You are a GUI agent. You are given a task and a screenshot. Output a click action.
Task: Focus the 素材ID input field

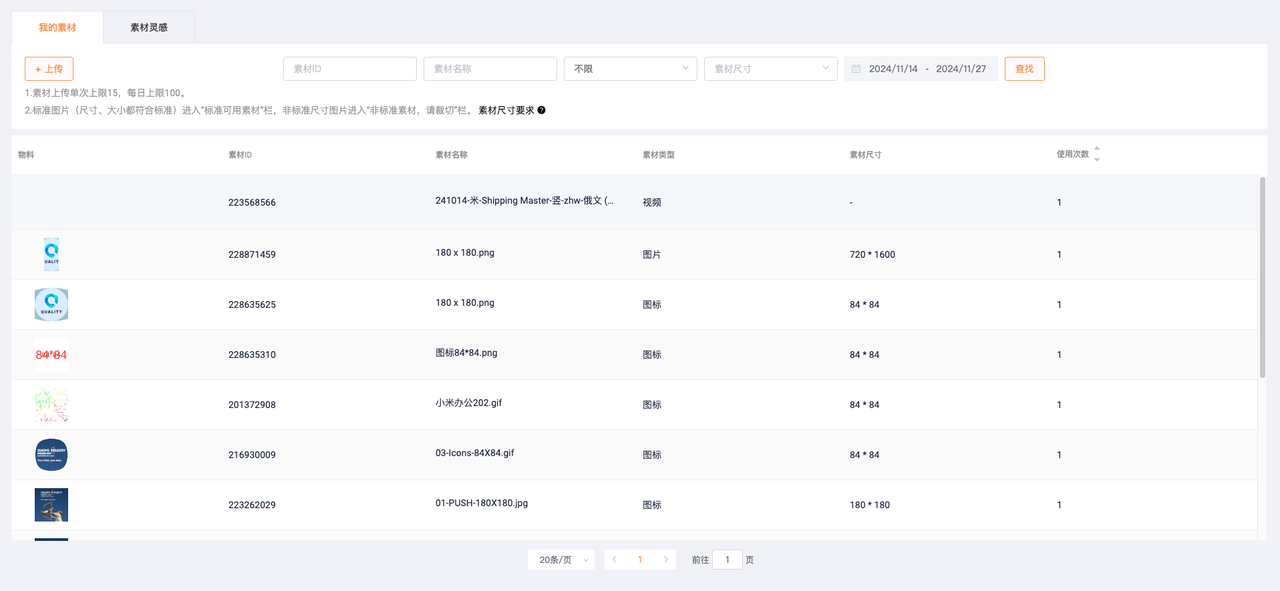(349, 69)
